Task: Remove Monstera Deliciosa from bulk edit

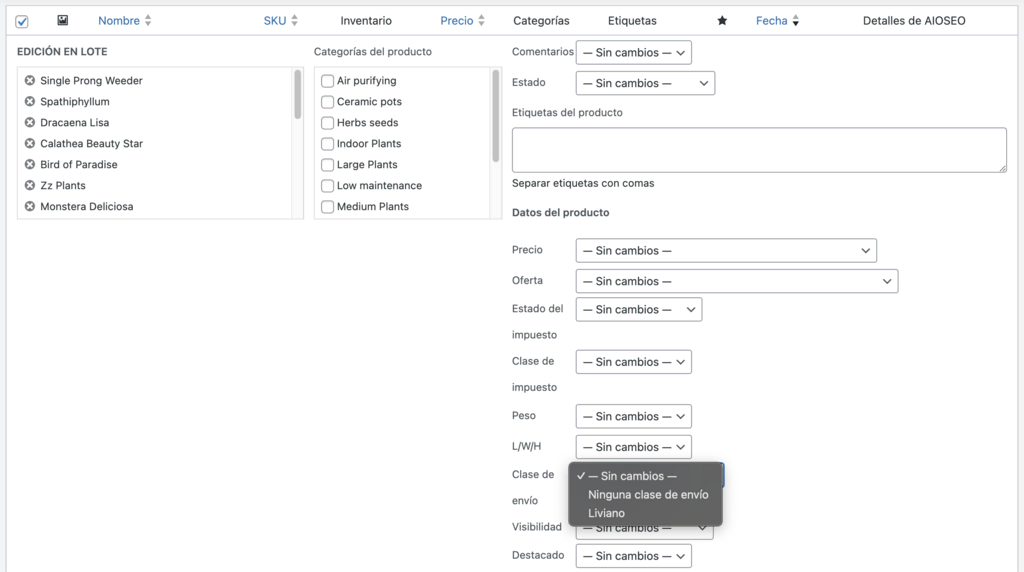Action: tap(30, 207)
